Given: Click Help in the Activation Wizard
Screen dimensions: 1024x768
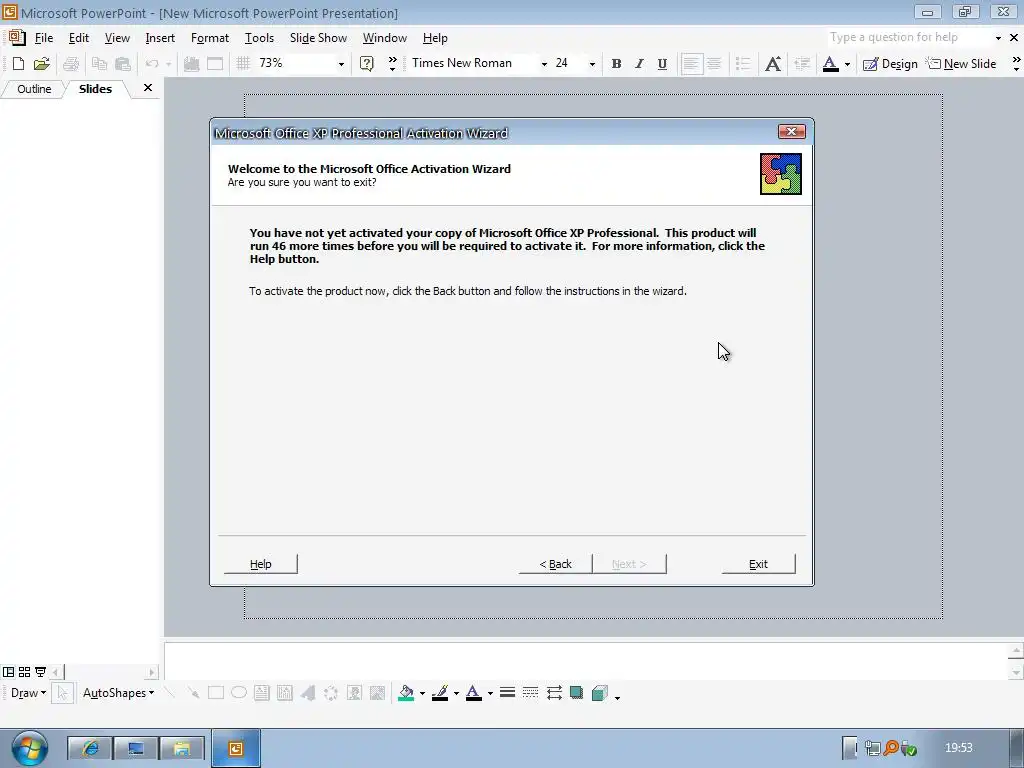Looking at the screenshot, I should click(x=261, y=564).
